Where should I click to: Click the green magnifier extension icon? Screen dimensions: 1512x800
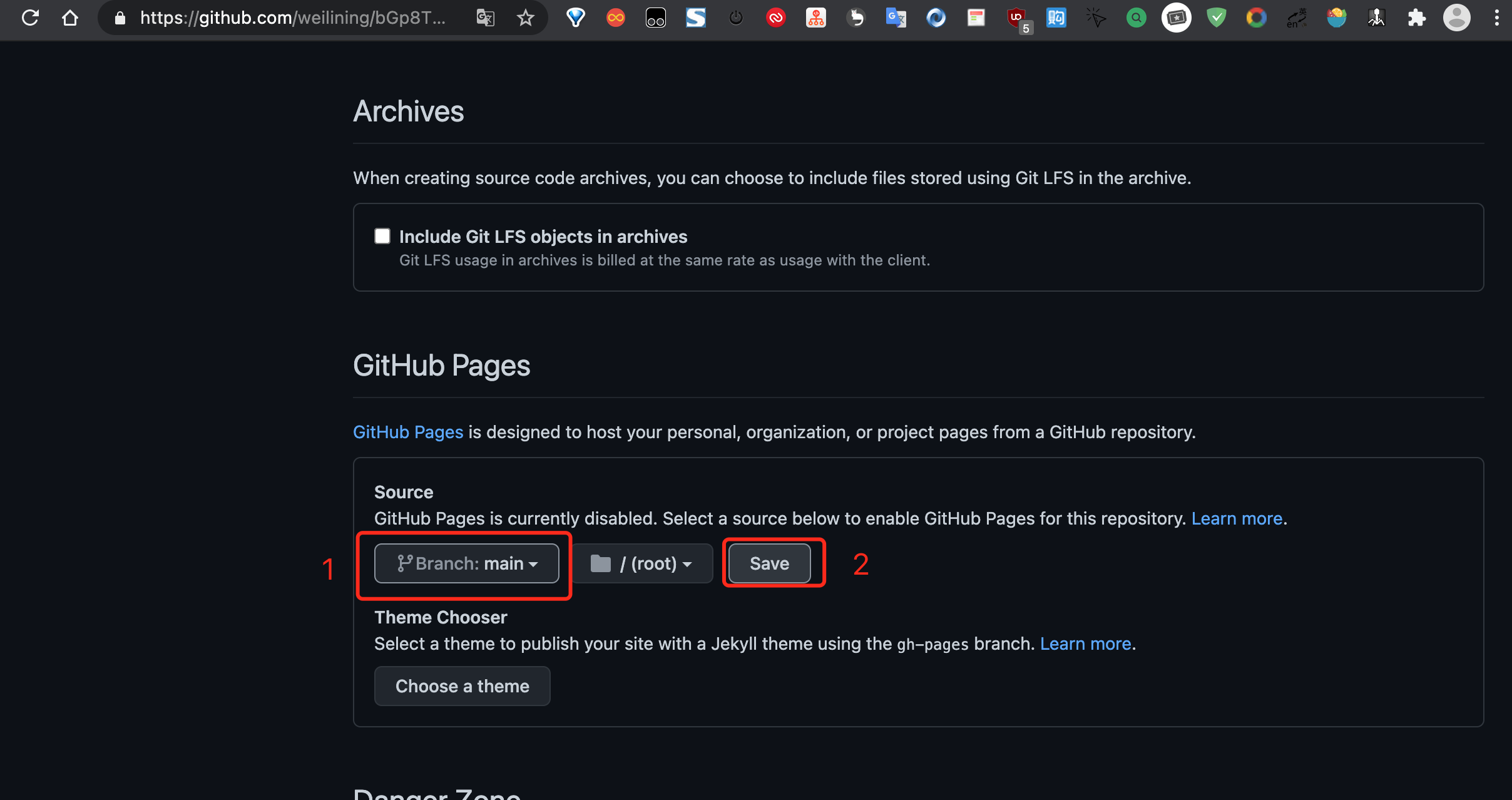(1137, 18)
